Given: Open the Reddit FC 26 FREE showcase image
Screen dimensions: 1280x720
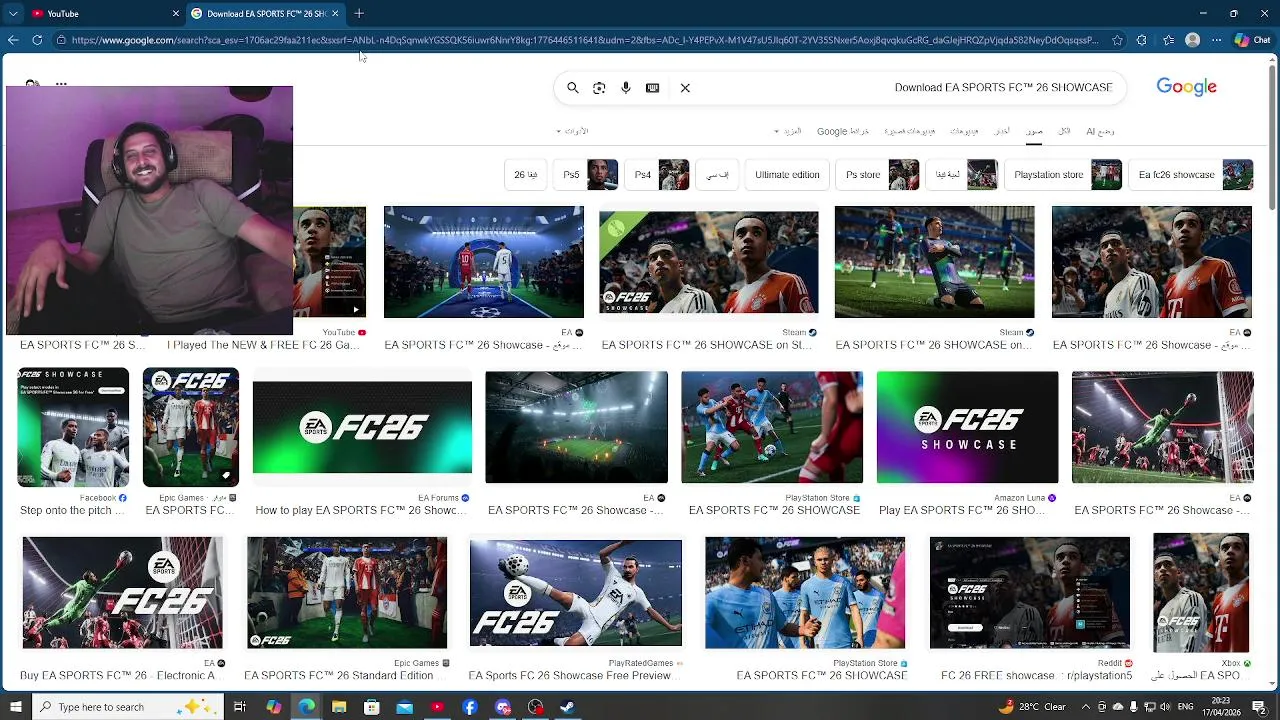Looking at the screenshot, I should click(1030, 593).
